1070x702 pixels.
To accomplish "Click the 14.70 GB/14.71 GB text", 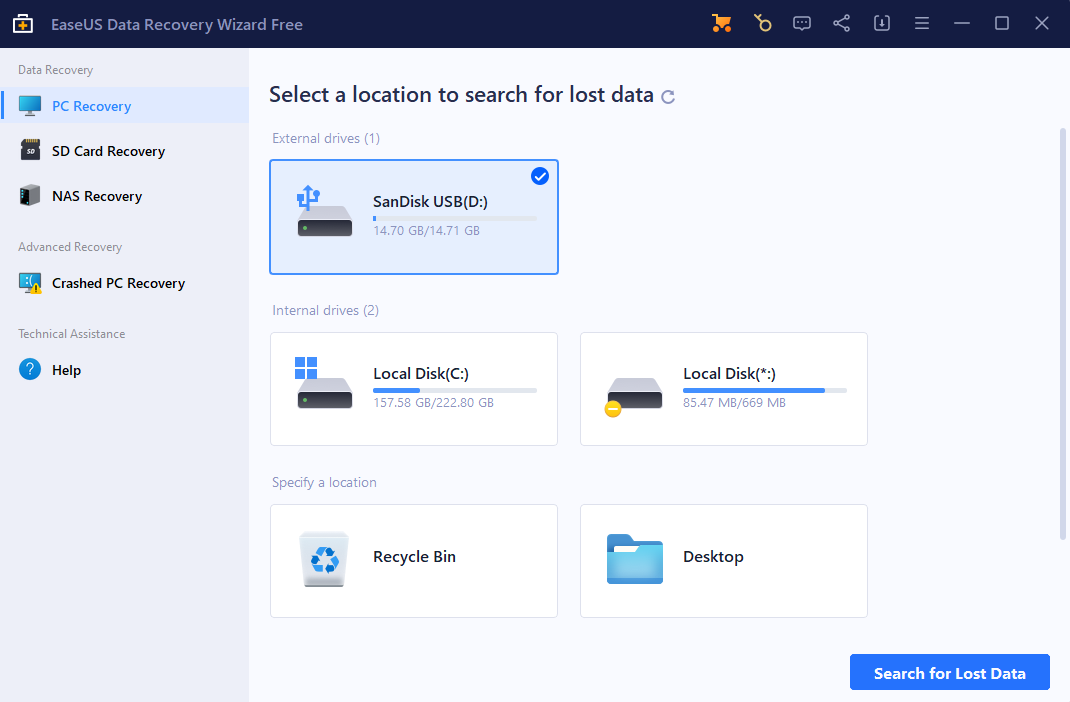I will click(x=426, y=231).
